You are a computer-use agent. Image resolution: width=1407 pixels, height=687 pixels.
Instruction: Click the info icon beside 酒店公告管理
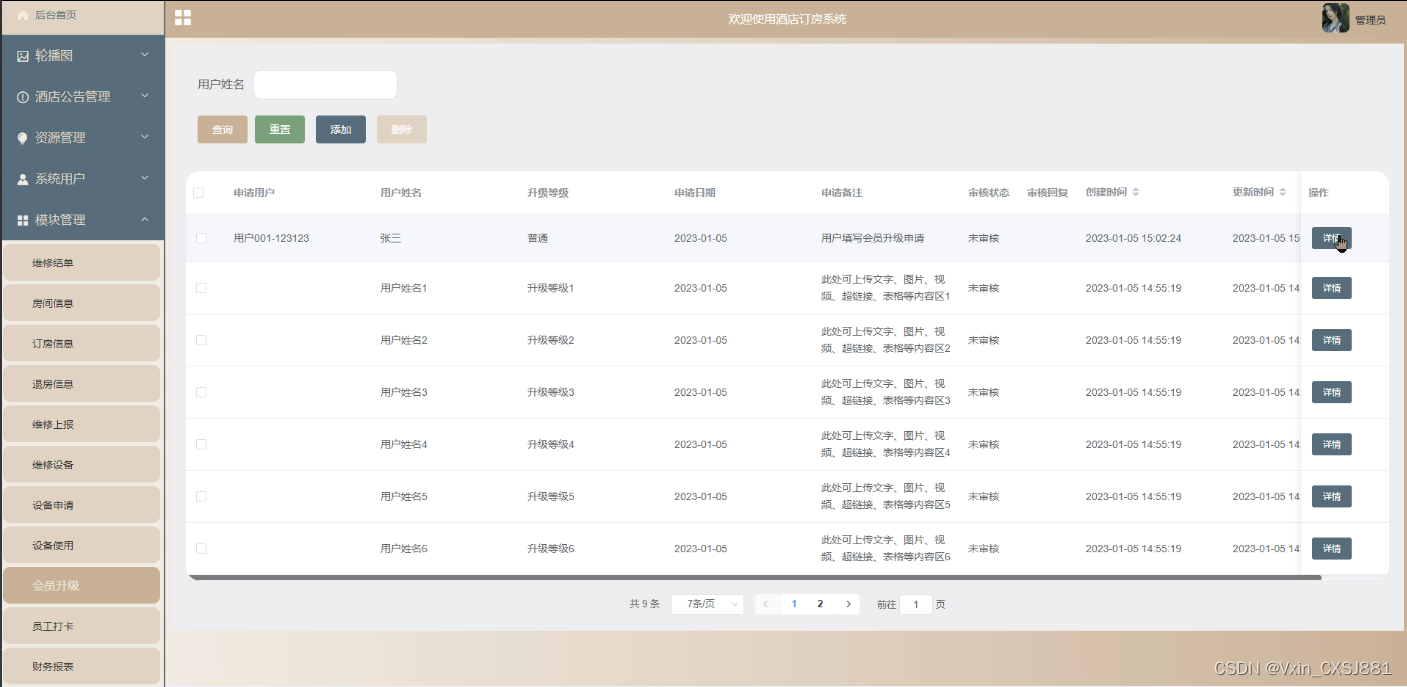tap(23, 97)
